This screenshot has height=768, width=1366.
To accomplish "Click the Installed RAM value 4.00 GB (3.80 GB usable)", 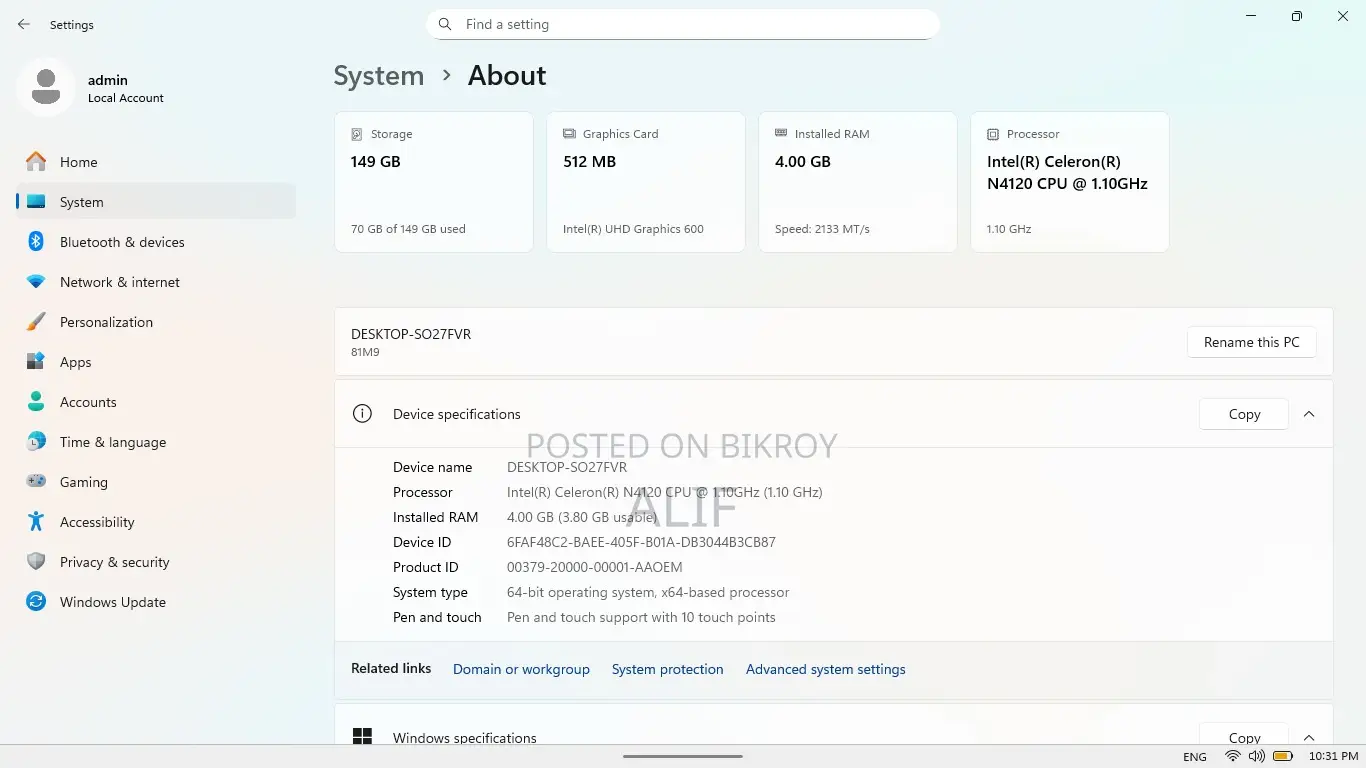I will (x=582, y=517).
